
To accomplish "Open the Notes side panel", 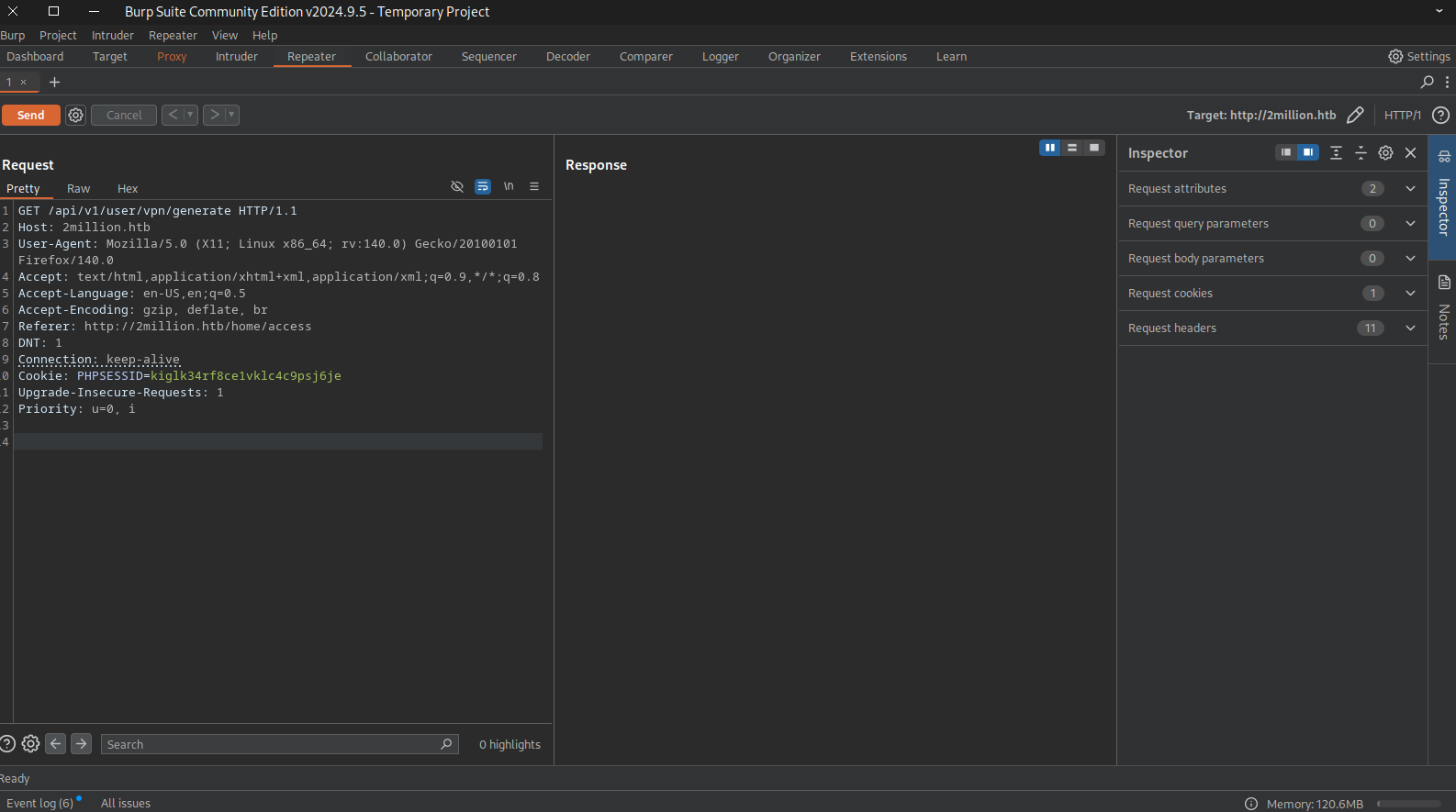I will 1443,307.
